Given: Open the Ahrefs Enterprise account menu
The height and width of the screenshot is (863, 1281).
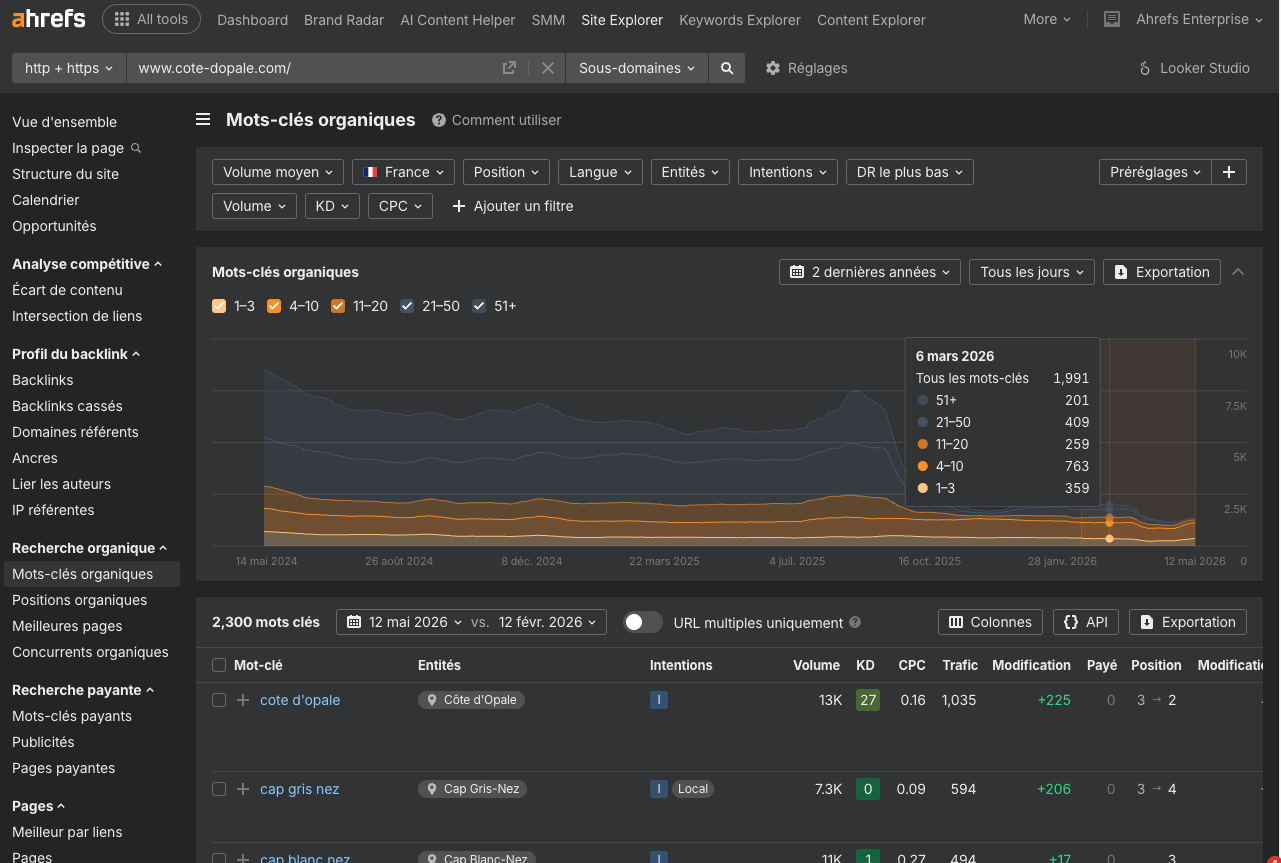Looking at the screenshot, I should pyautogui.click(x=1198, y=19).
